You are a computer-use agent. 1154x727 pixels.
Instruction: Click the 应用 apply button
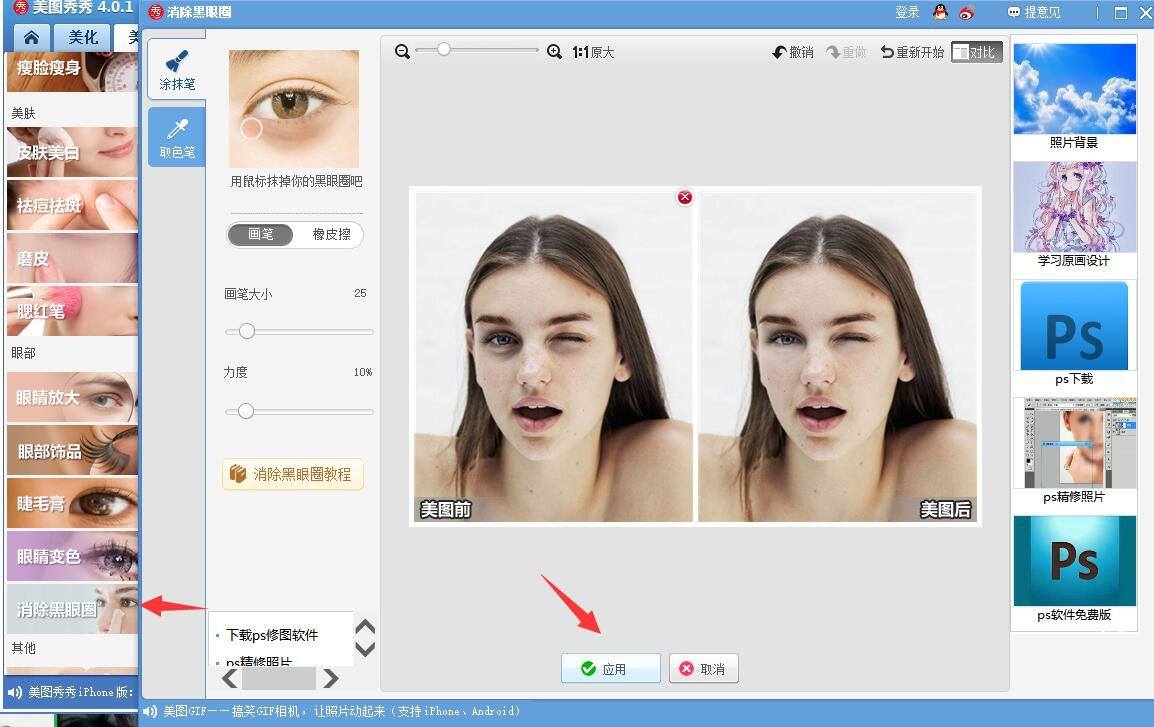coord(610,668)
